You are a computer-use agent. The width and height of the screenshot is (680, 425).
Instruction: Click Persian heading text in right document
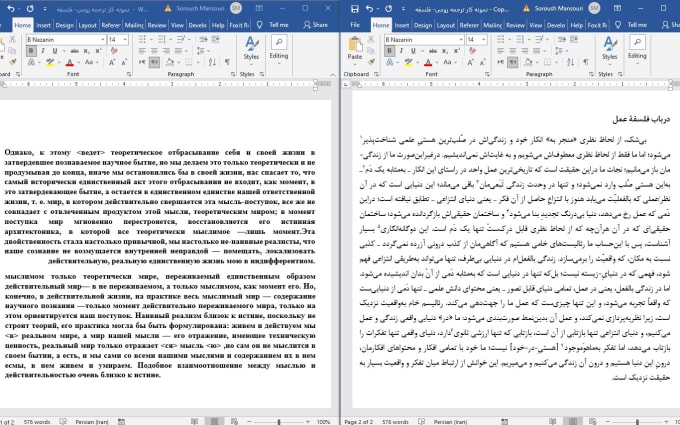(x=641, y=119)
